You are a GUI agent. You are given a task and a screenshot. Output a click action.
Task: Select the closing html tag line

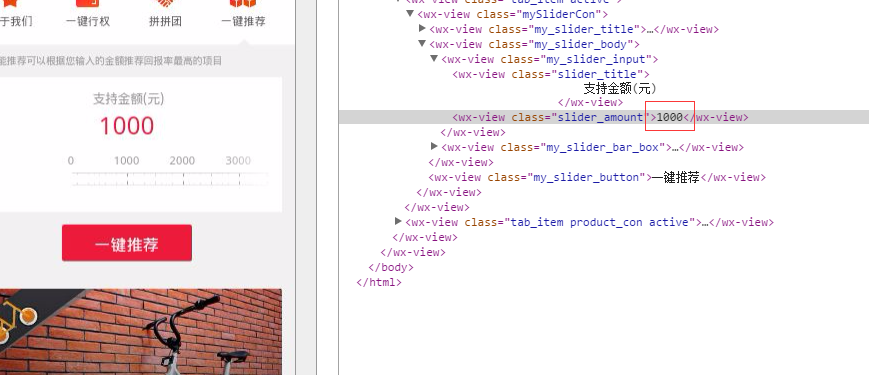coord(379,282)
